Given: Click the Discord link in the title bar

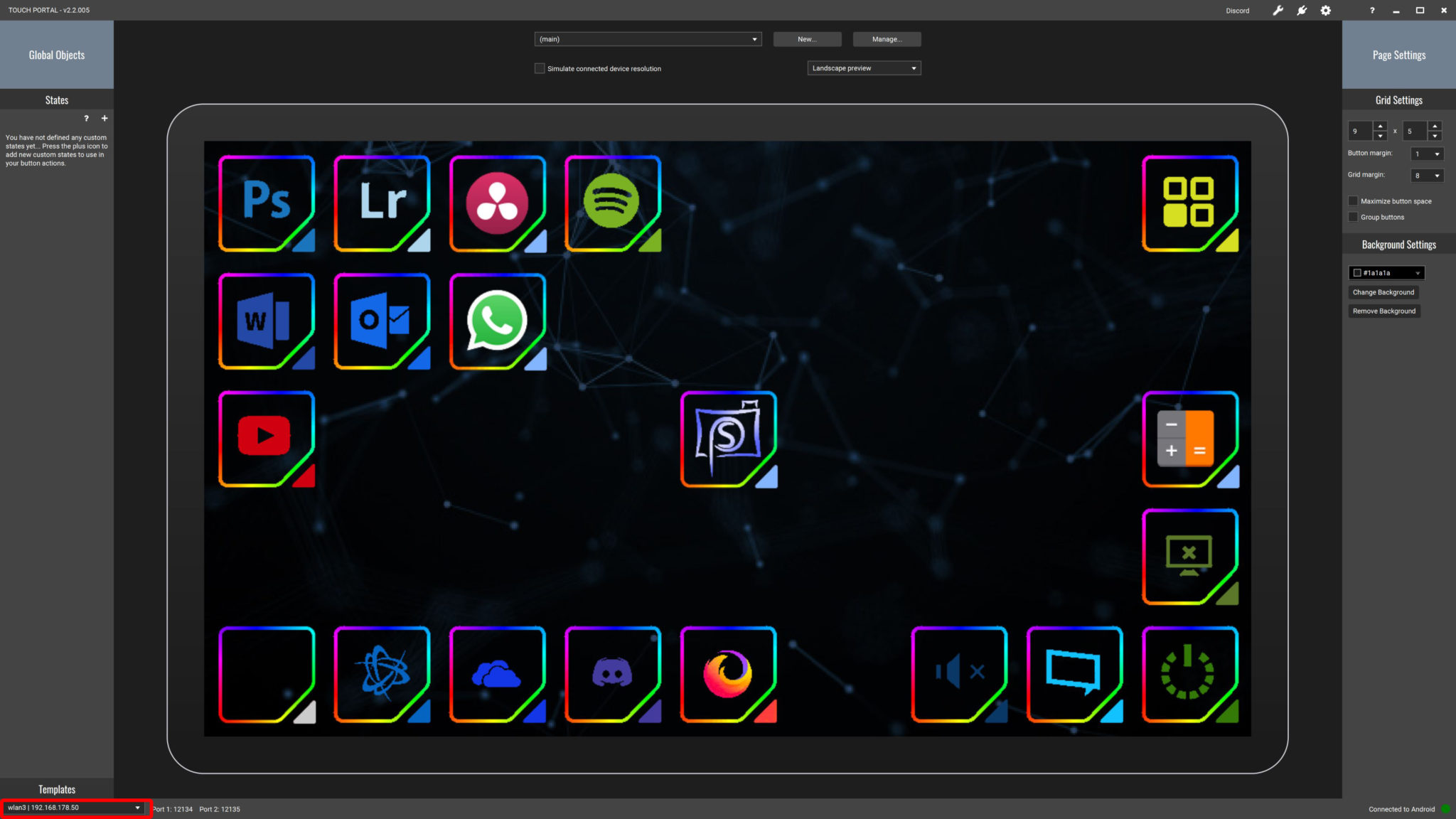Looking at the screenshot, I should click(x=1237, y=11).
